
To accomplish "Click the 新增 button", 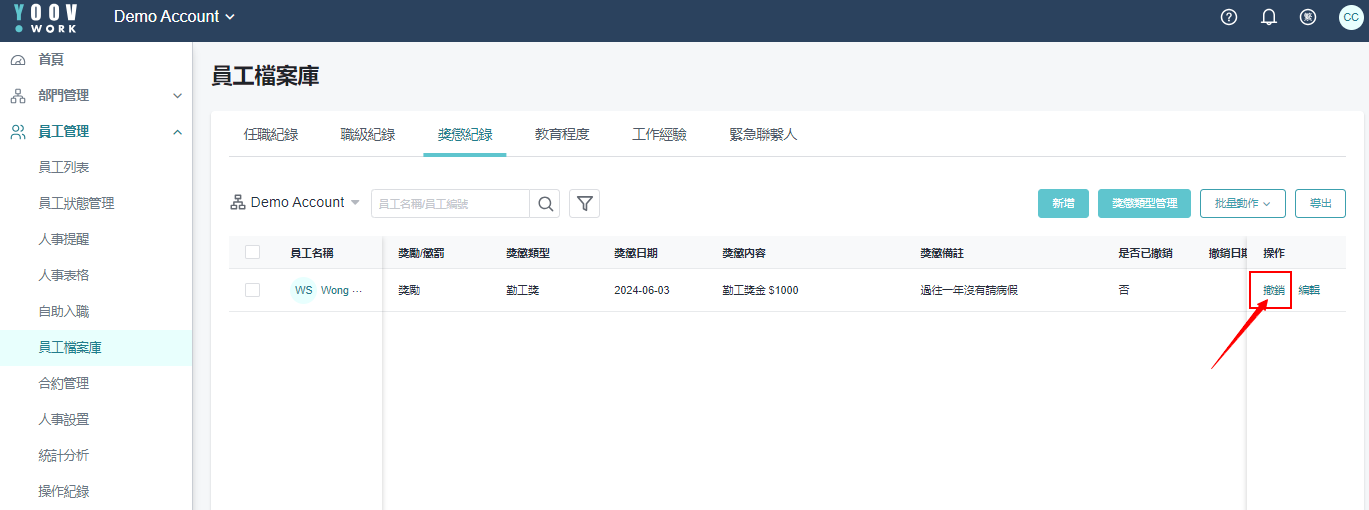I will tap(1063, 203).
